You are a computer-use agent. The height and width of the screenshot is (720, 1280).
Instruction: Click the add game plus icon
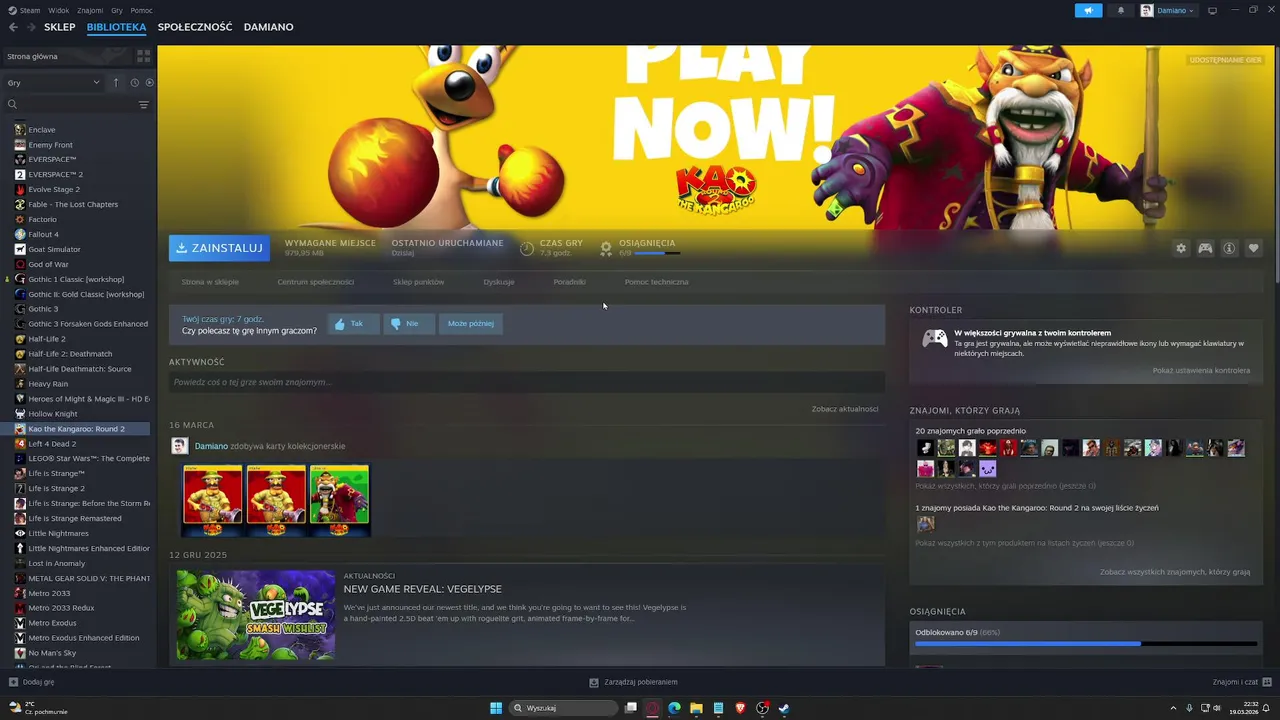pos(13,682)
